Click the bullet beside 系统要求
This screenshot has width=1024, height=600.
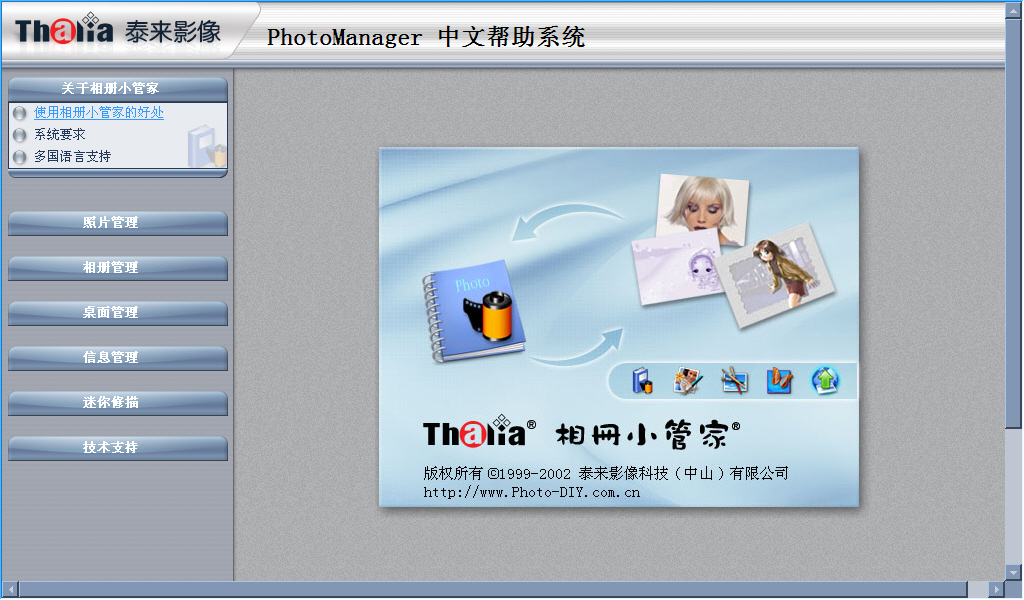[20, 135]
